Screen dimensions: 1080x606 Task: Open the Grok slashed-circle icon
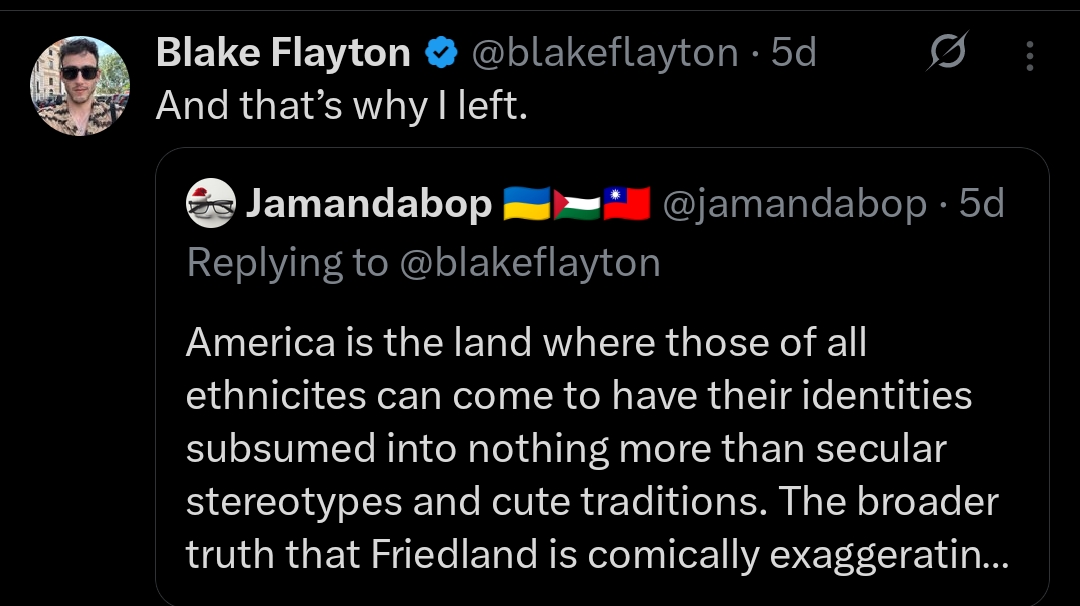pos(946,54)
